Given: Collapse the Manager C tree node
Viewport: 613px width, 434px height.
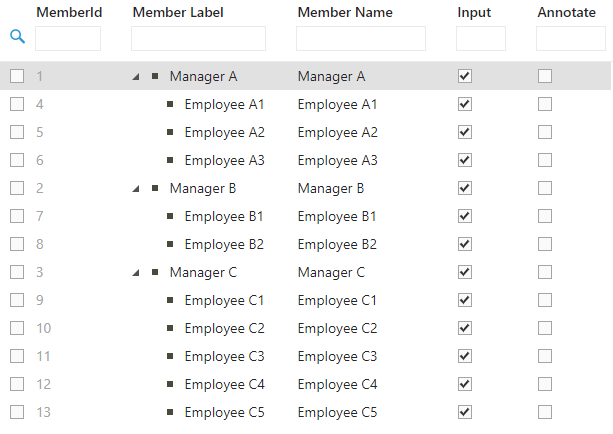Looking at the screenshot, I should [136, 273].
